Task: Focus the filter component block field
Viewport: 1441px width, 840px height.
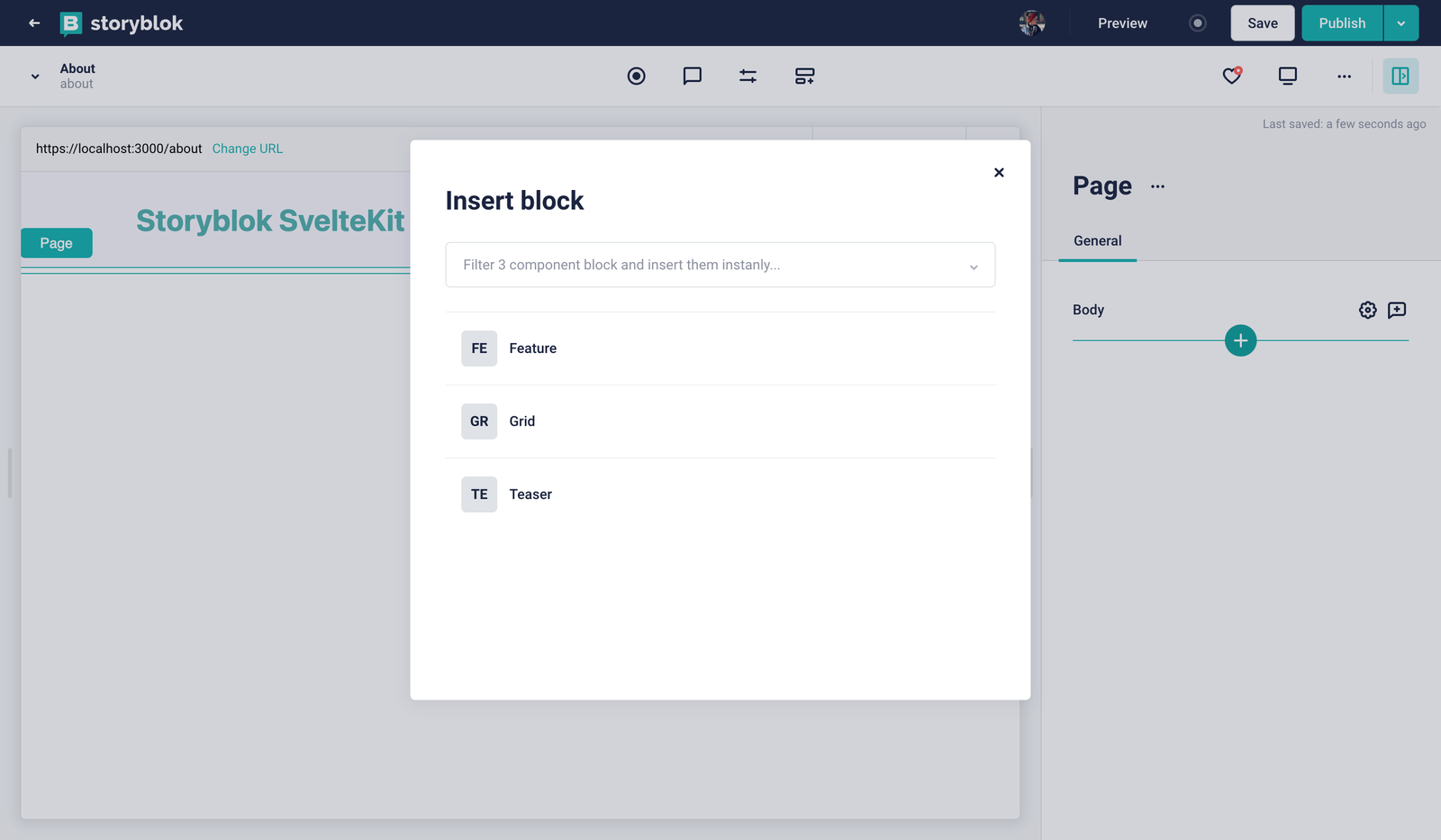Action: 720,265
